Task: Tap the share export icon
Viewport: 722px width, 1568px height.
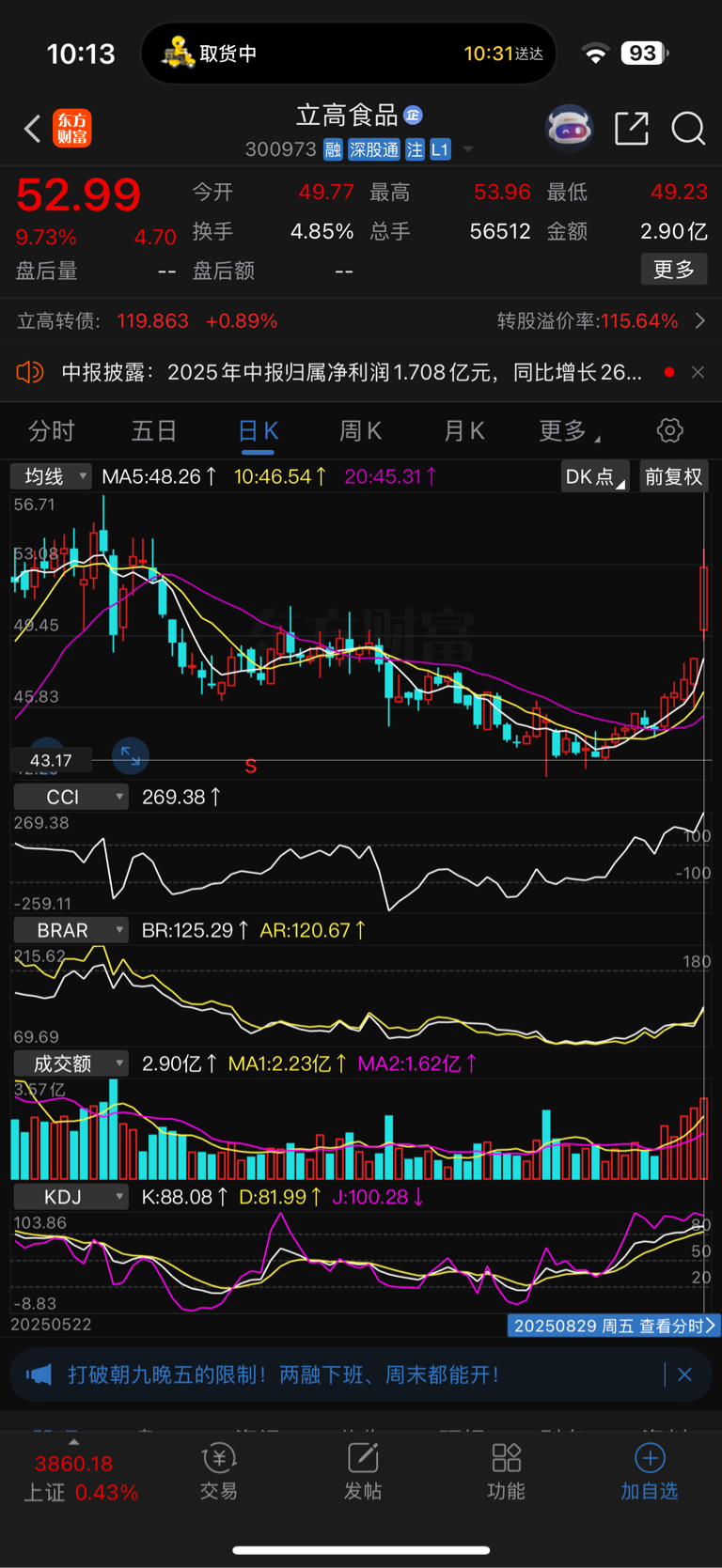Action: click(632, 128)
